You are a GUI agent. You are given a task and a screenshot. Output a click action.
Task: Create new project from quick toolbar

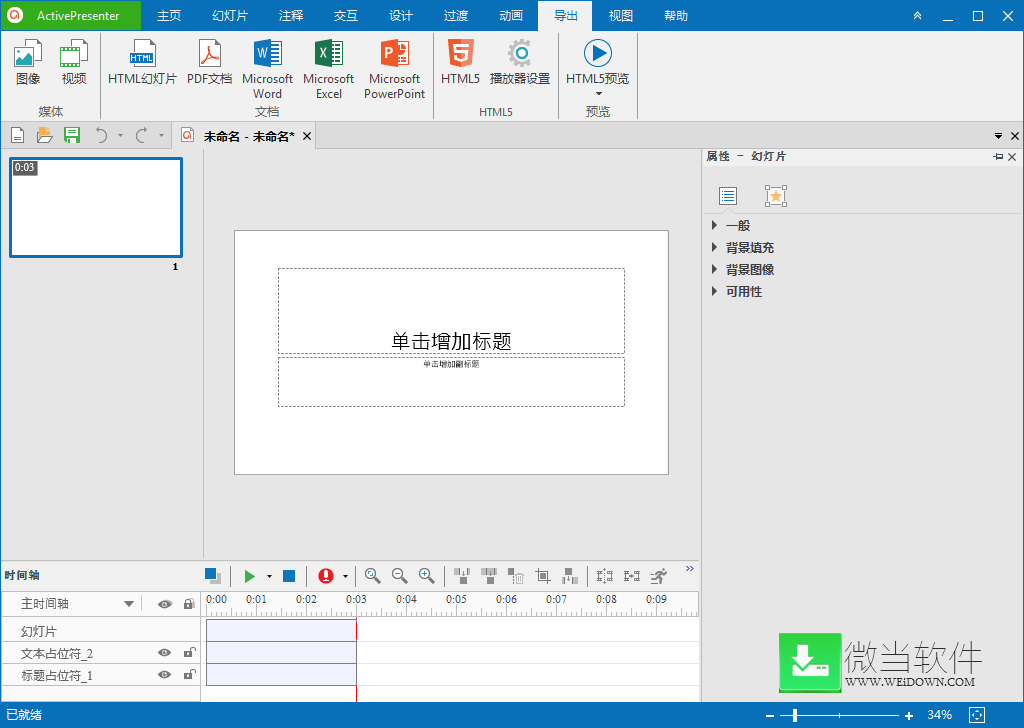[x=18, y=135]
